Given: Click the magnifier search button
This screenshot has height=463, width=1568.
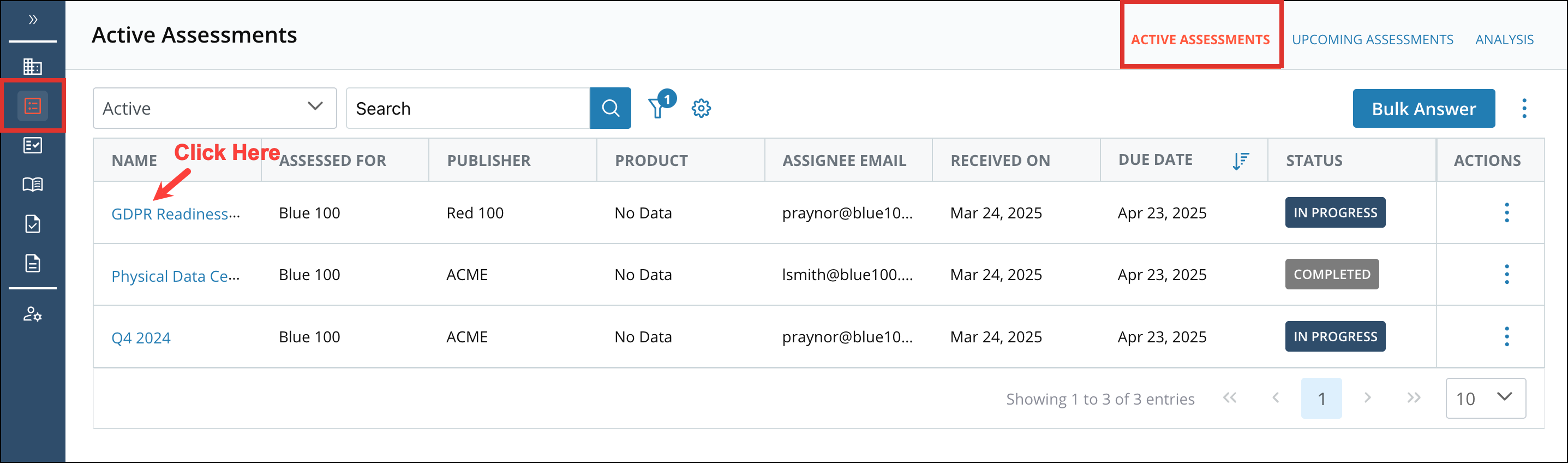Looking at the screenshot, I should [x=611, y=109].
